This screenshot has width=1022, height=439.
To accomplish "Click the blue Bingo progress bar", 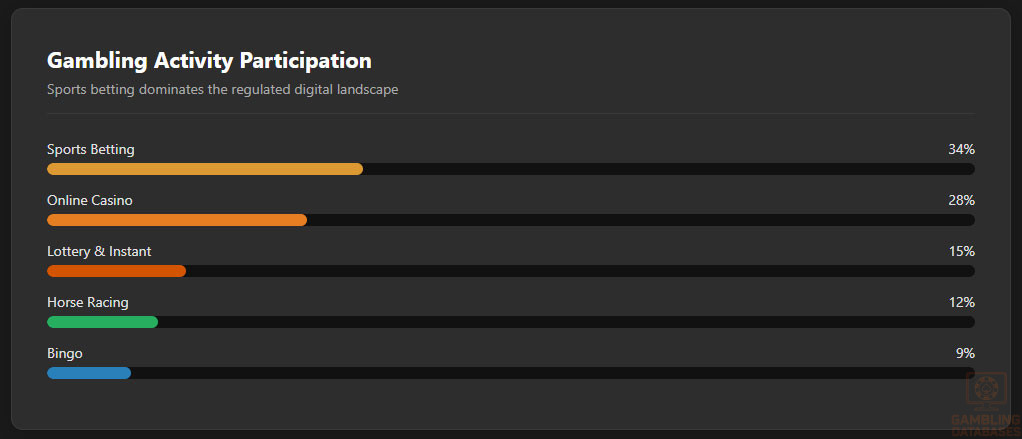I will (88, 373).
